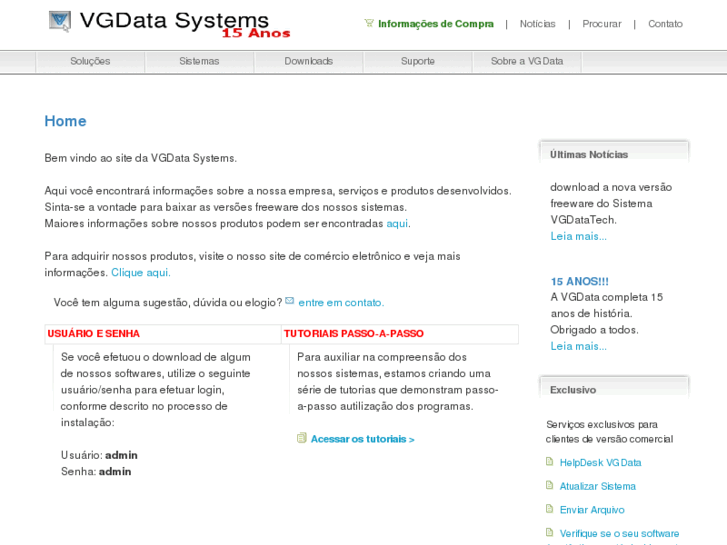This screenshot has height=545, width=727.
Task: Click the VGData Systems logo icon
Action: (x=60, y=21)
